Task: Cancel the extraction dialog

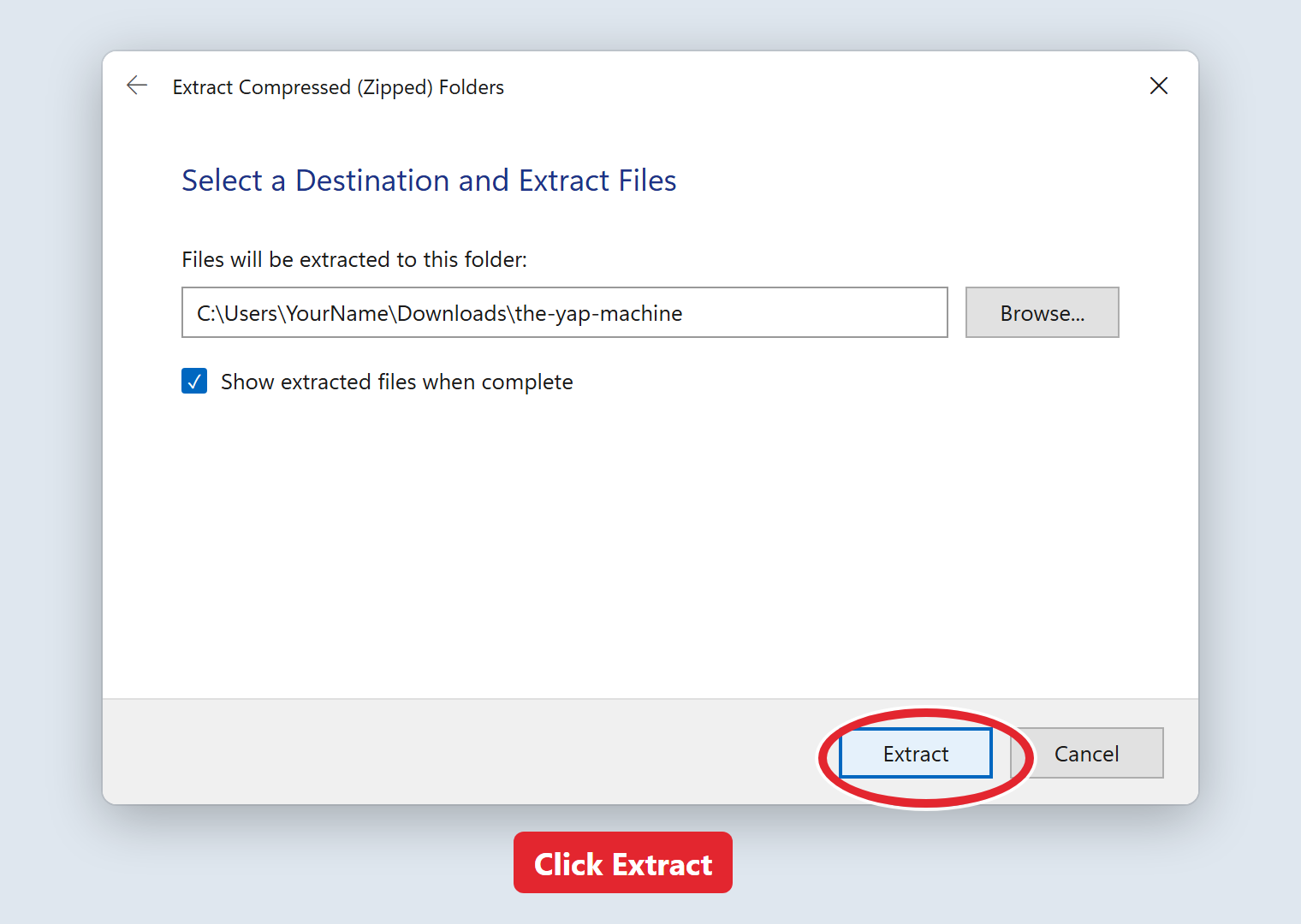Action: click(x=1087, y=753)
